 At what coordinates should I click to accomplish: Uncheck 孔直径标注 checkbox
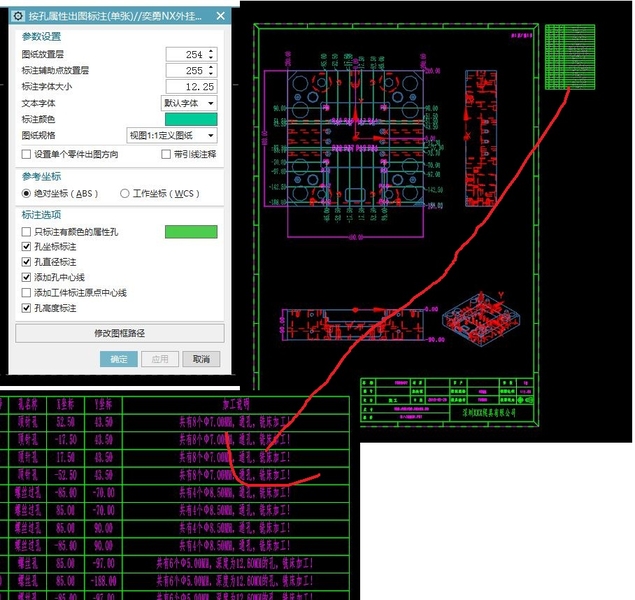point(26,262)
